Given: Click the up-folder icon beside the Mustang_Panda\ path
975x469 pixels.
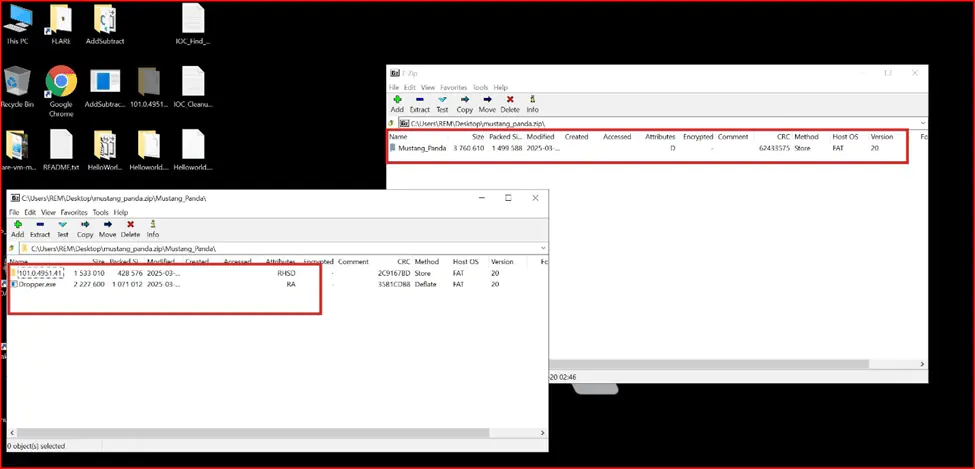Looking at the screenshot, I should point(13,248).
